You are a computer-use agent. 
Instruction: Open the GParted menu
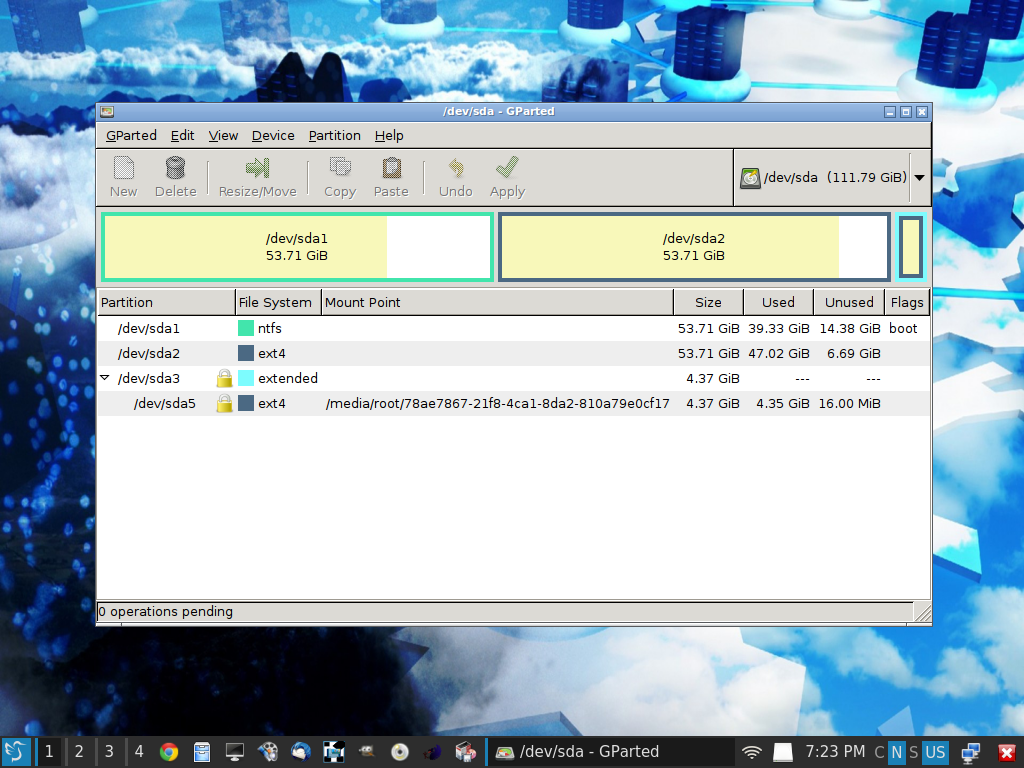coord(131,136)
